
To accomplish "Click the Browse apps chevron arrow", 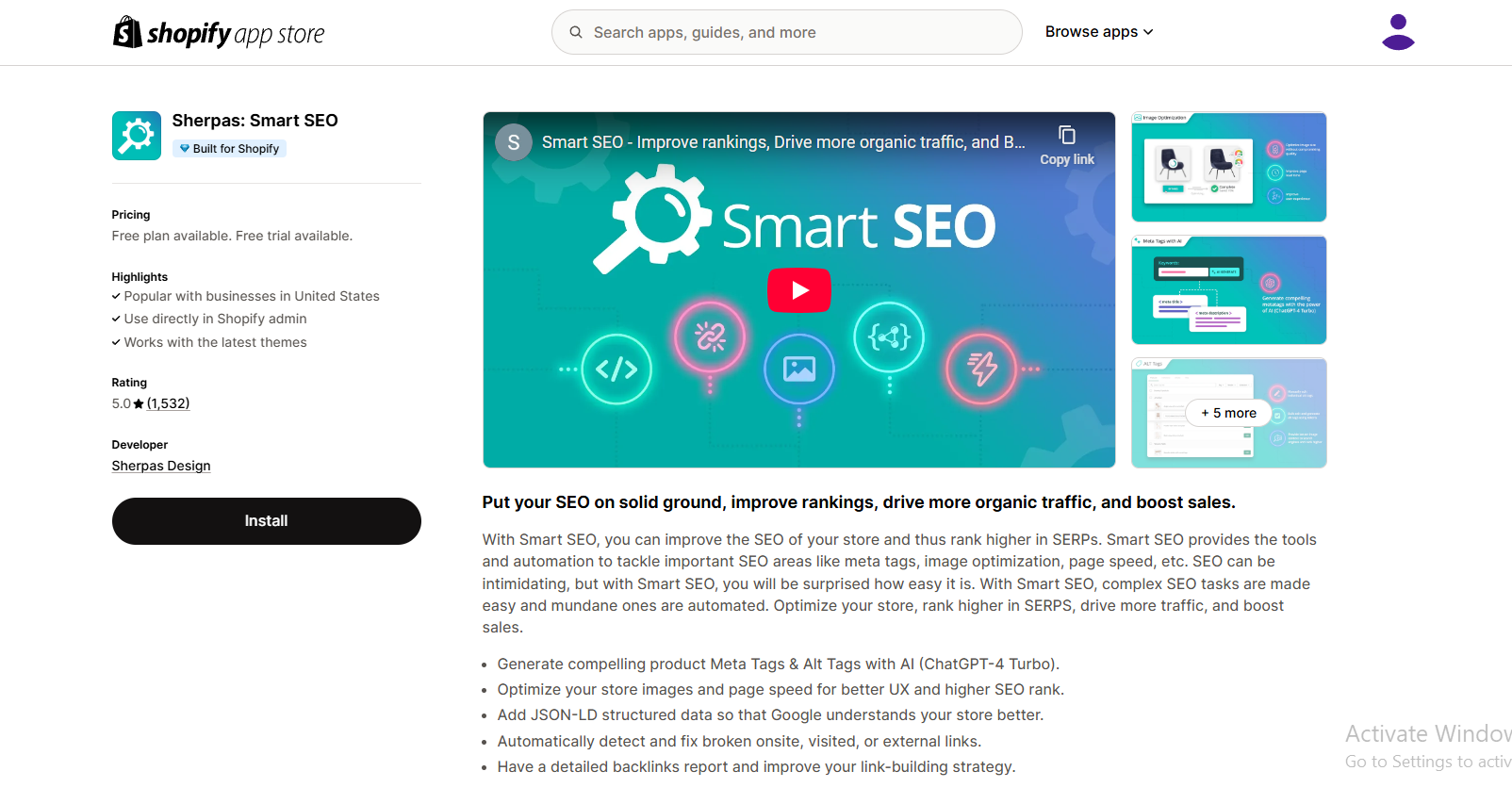I will tap(1148, 32).
